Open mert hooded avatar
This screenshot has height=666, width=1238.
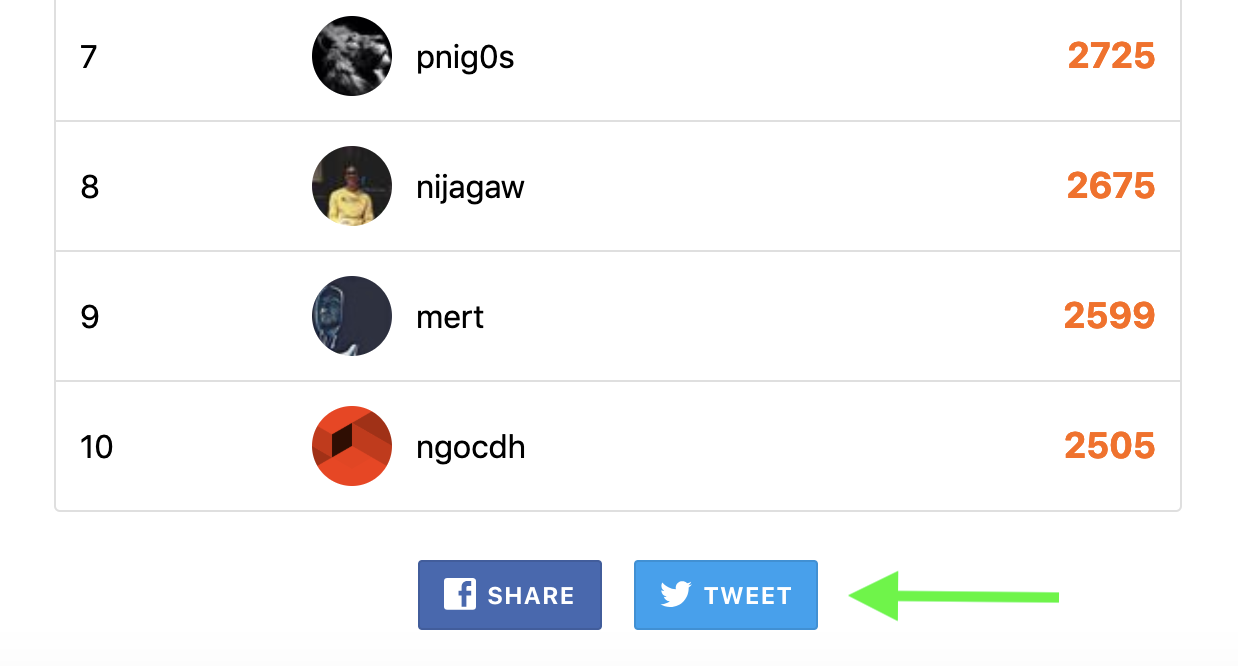(352, 316)
